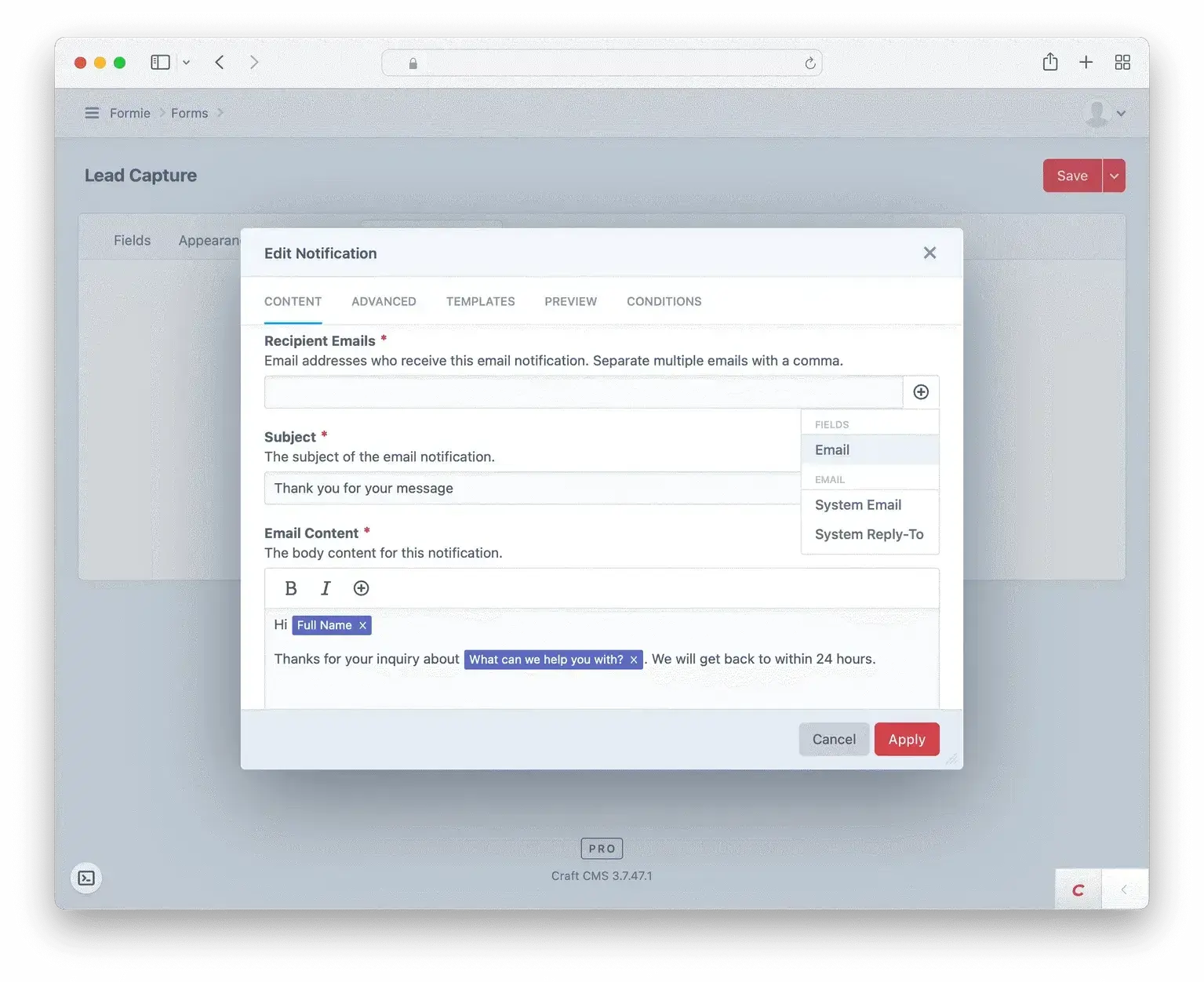This screenshot has width=1204, height=982.
Task: Switch to the Templates tab
Action: pos(480,301)
